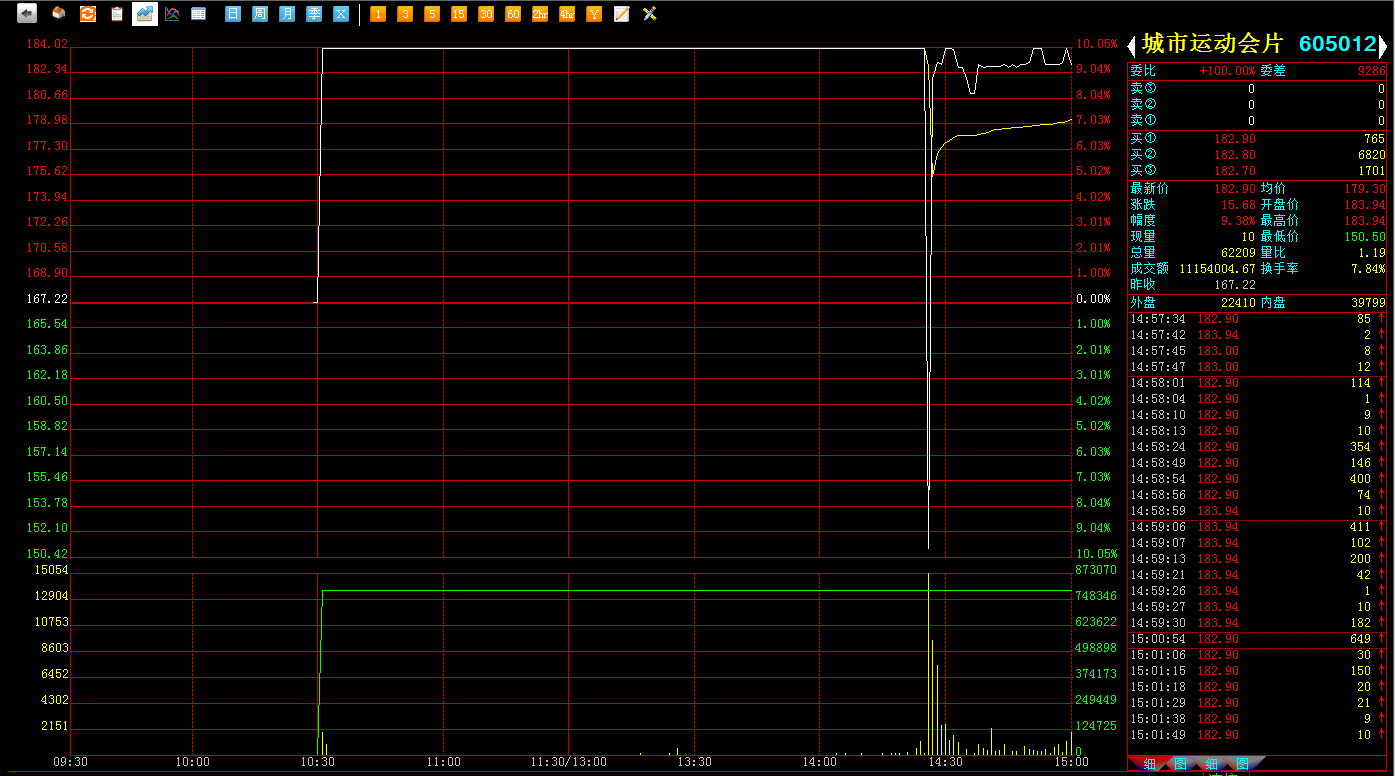Screen dimensions: 1395x776
Task: Select the 买② bid row at 182.80
Action: (x=1258, y=155)
